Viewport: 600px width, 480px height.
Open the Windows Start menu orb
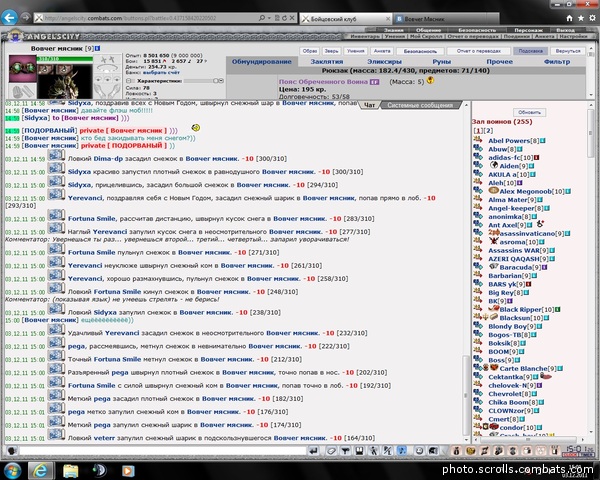click(x=12, y=470)
